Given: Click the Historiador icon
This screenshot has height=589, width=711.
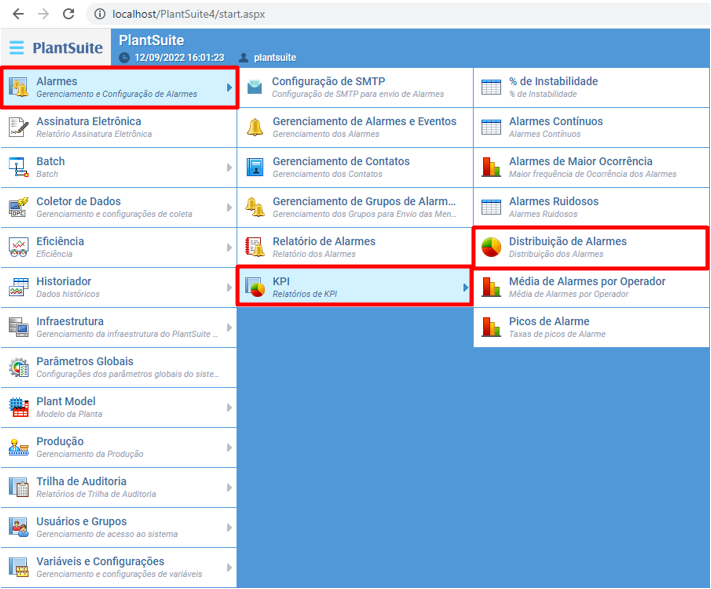Looking at the screenshot, I should click(19, 287).
